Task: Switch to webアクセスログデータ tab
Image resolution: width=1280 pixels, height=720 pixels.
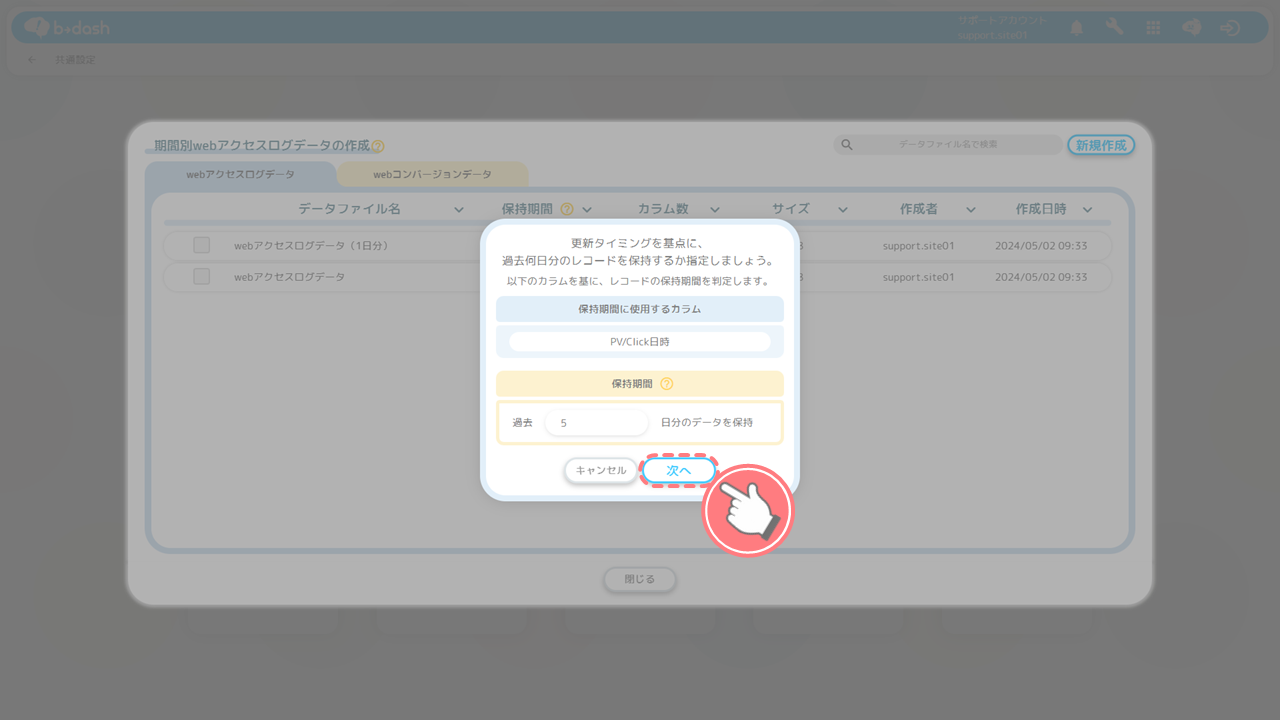Action: pos(240,174)
